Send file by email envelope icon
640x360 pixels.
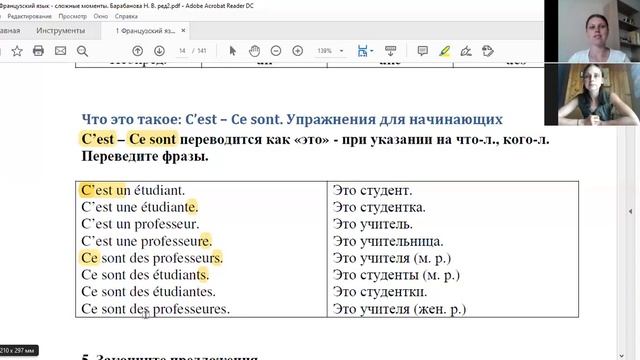[60, 51]
